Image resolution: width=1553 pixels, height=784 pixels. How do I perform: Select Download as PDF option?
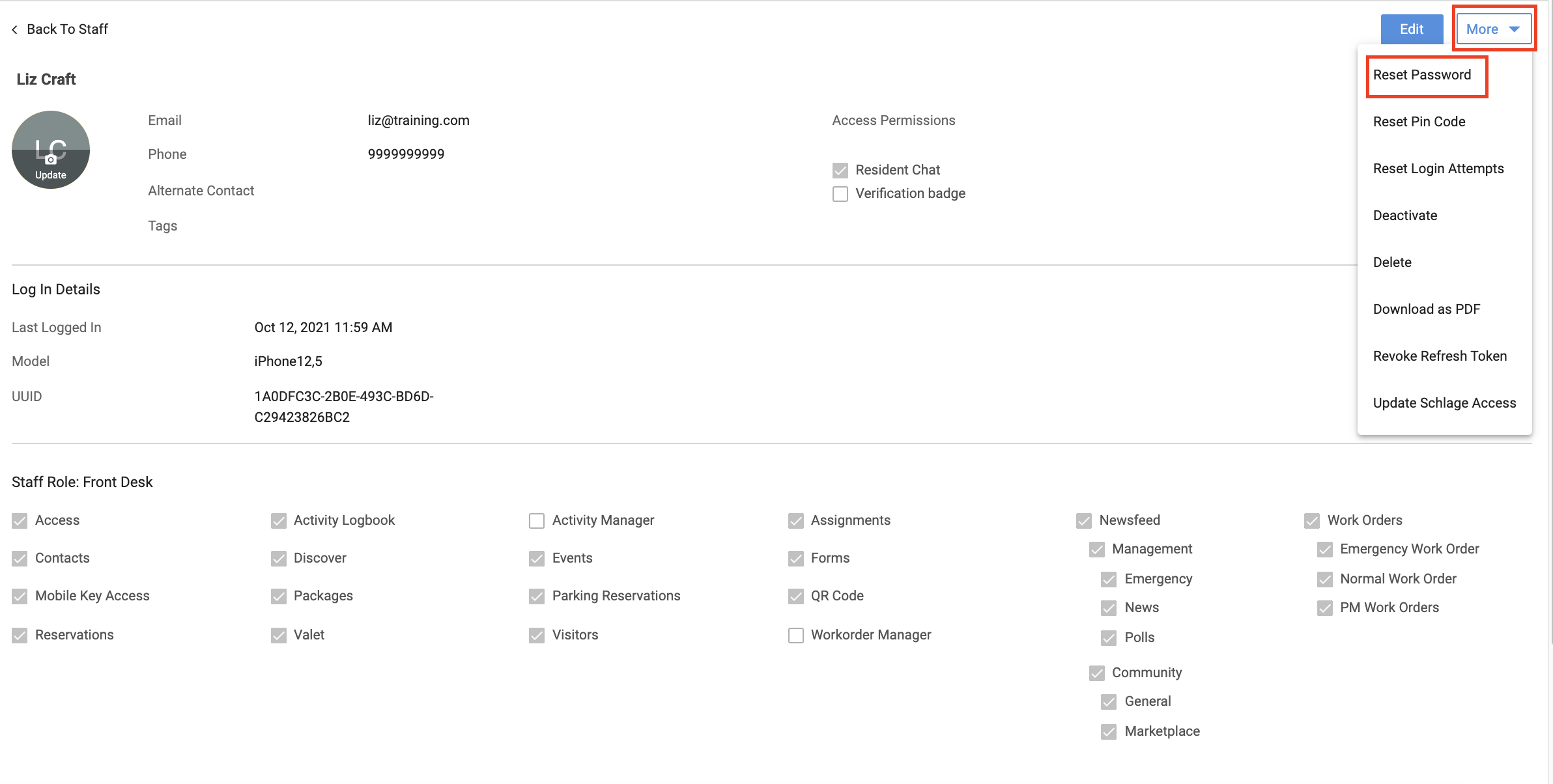click(x=1427, y=309)
